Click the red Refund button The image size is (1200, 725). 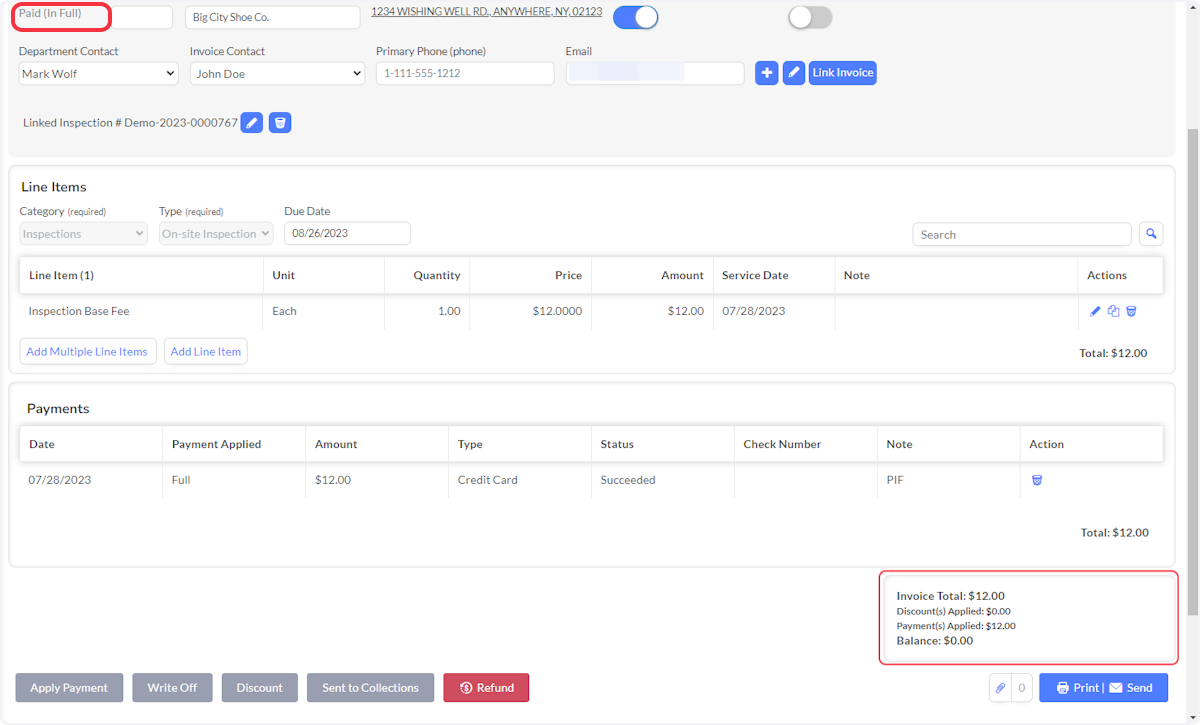[x=486, y=688]
